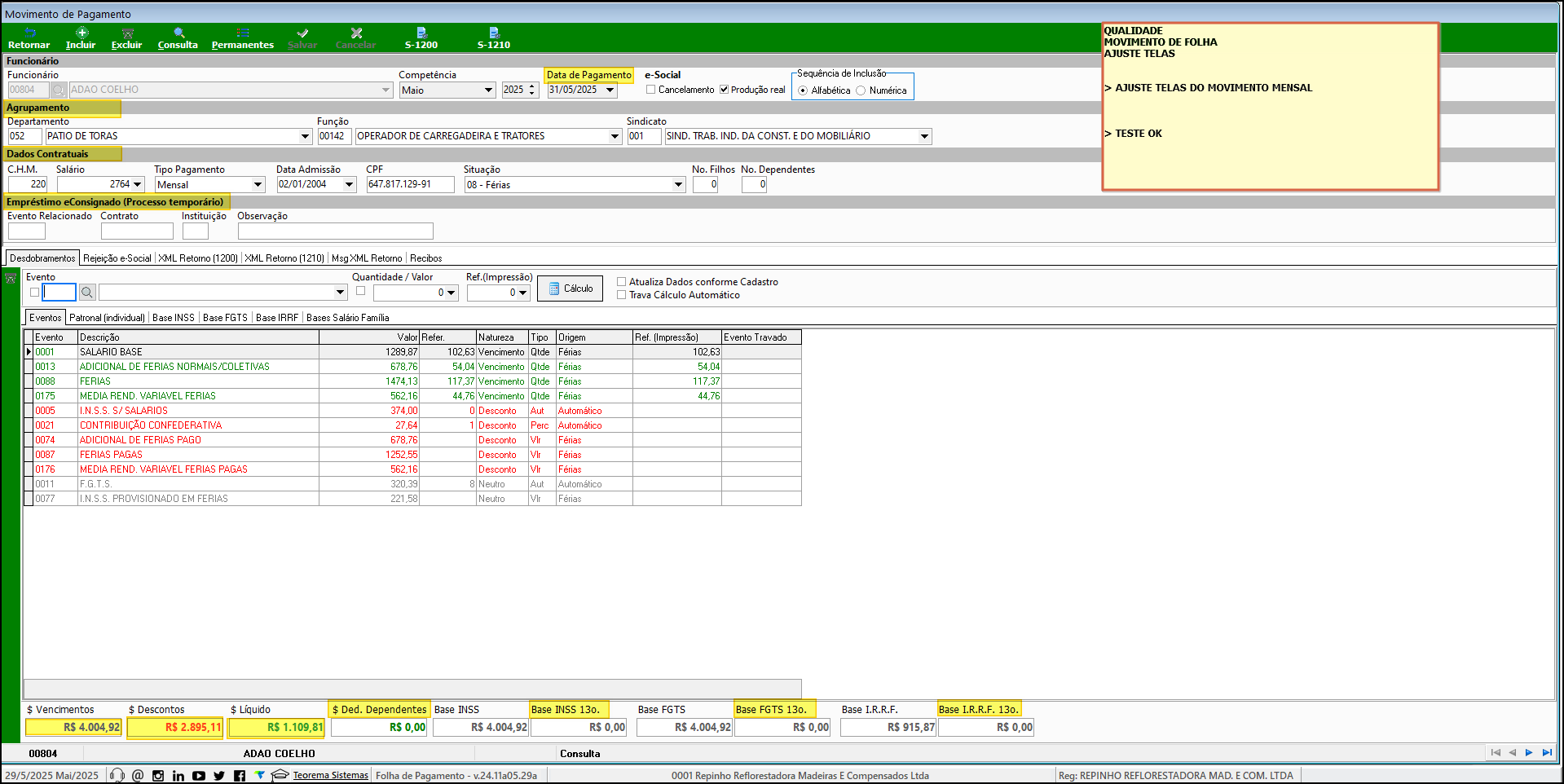Image resolution: width=1564 pixels, height=784 pixels.
Task: Click the @ email icon in status bar
Action: (x=138, y=775)
